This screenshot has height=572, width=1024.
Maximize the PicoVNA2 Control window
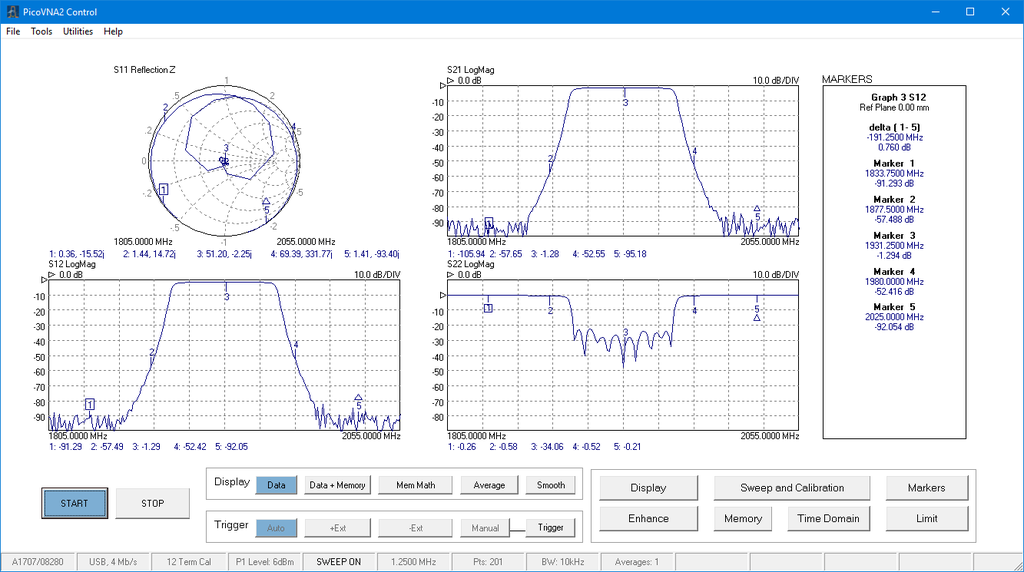click(970, 12)
